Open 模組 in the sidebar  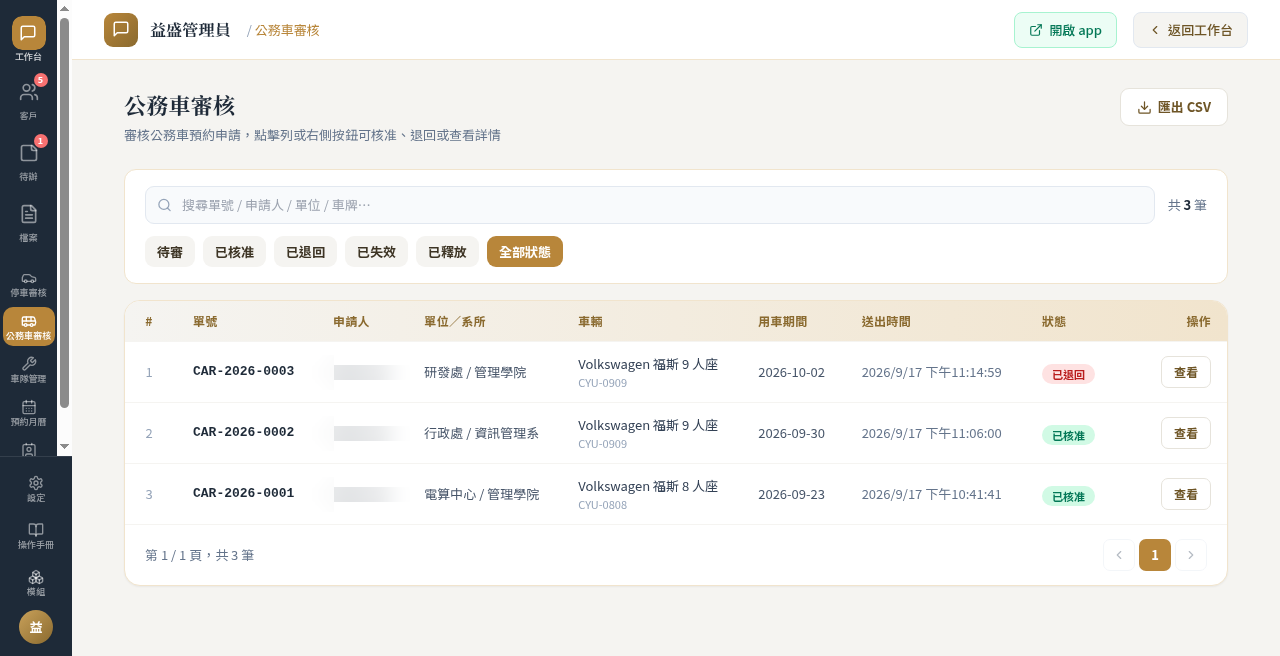[x=36, y=583]
